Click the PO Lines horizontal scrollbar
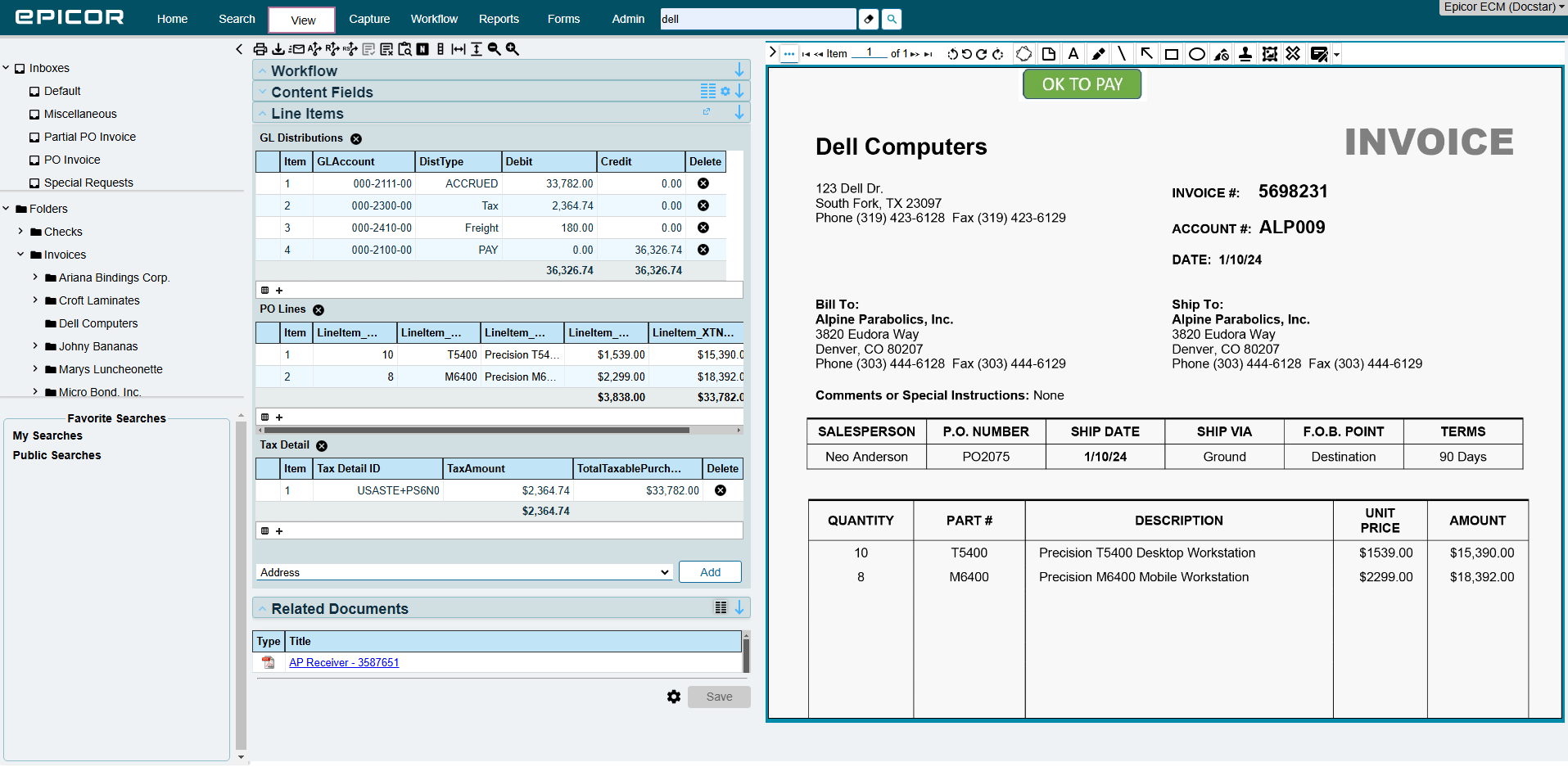Screen dimensions: 1568x776 point(477,430)
